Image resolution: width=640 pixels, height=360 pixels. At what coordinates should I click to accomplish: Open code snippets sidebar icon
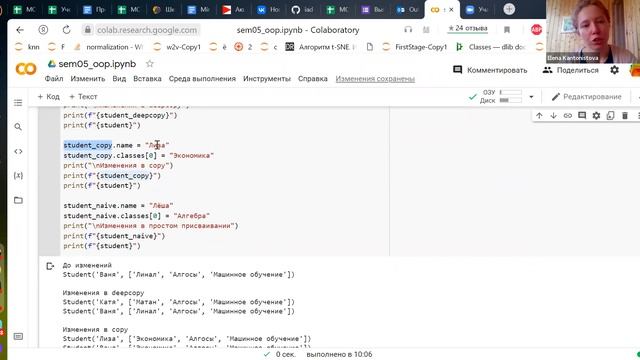pyautogui.click(x=18, y=151)
